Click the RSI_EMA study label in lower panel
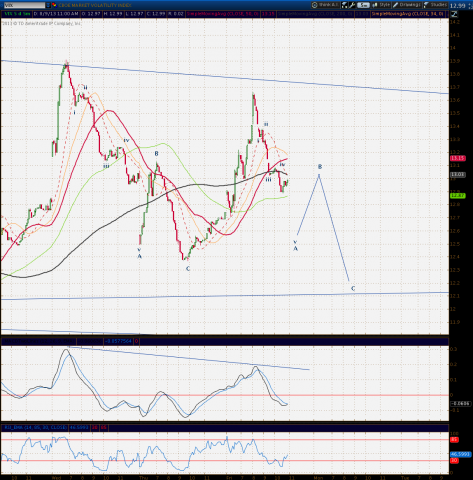The image size is (473, 480). (x=35, y=427)
